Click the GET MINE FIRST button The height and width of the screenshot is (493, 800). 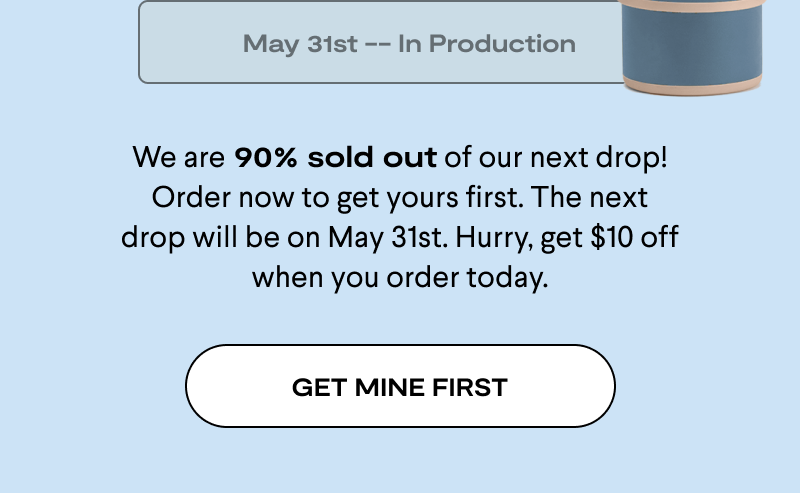click(x=400, y=386)
